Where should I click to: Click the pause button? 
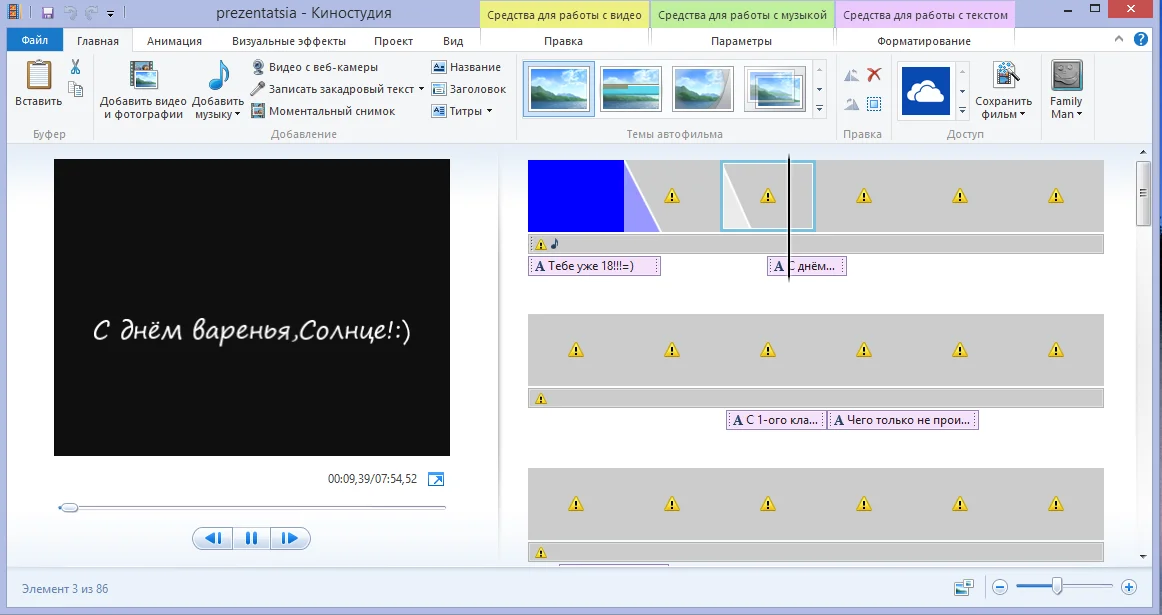(251, 539)
